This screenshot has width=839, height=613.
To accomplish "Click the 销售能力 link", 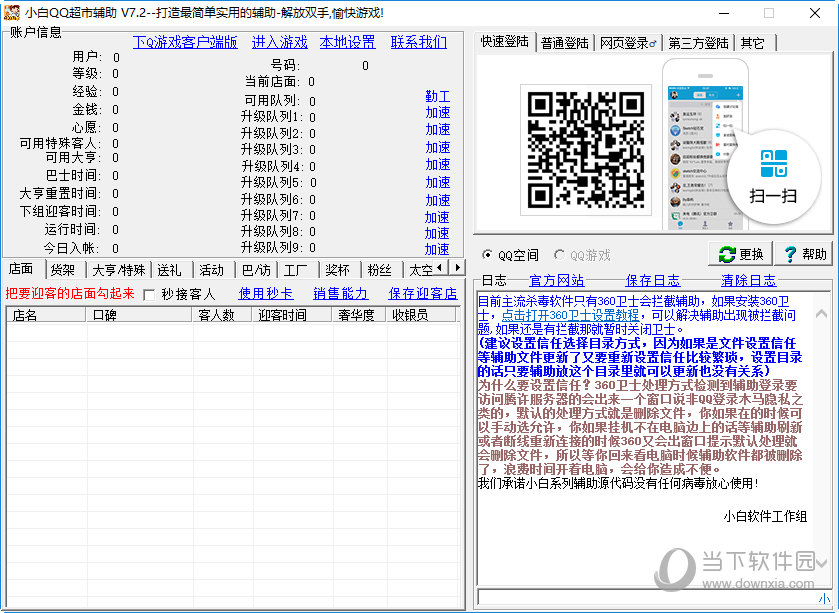I will (x=341, y=294).
